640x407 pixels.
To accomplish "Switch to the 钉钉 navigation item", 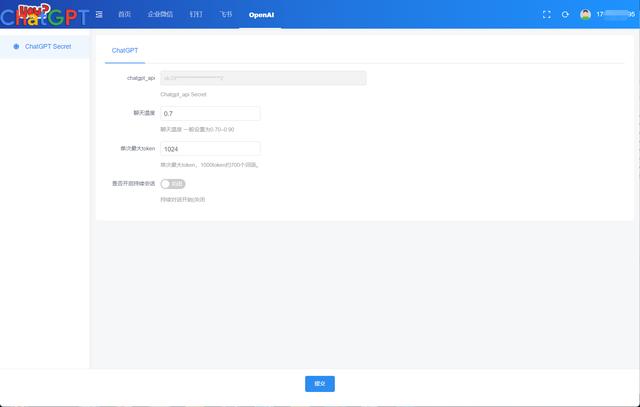I will click(196, 14).
